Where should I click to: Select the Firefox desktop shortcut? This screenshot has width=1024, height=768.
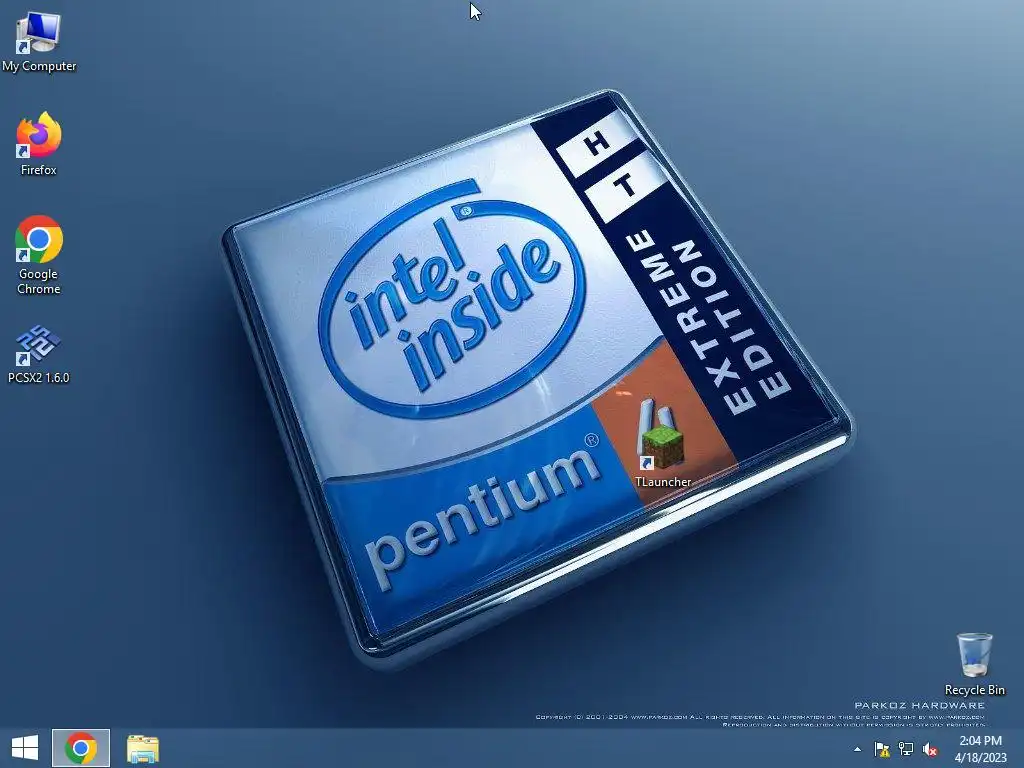pyautogui.click(x=39, y=143)
